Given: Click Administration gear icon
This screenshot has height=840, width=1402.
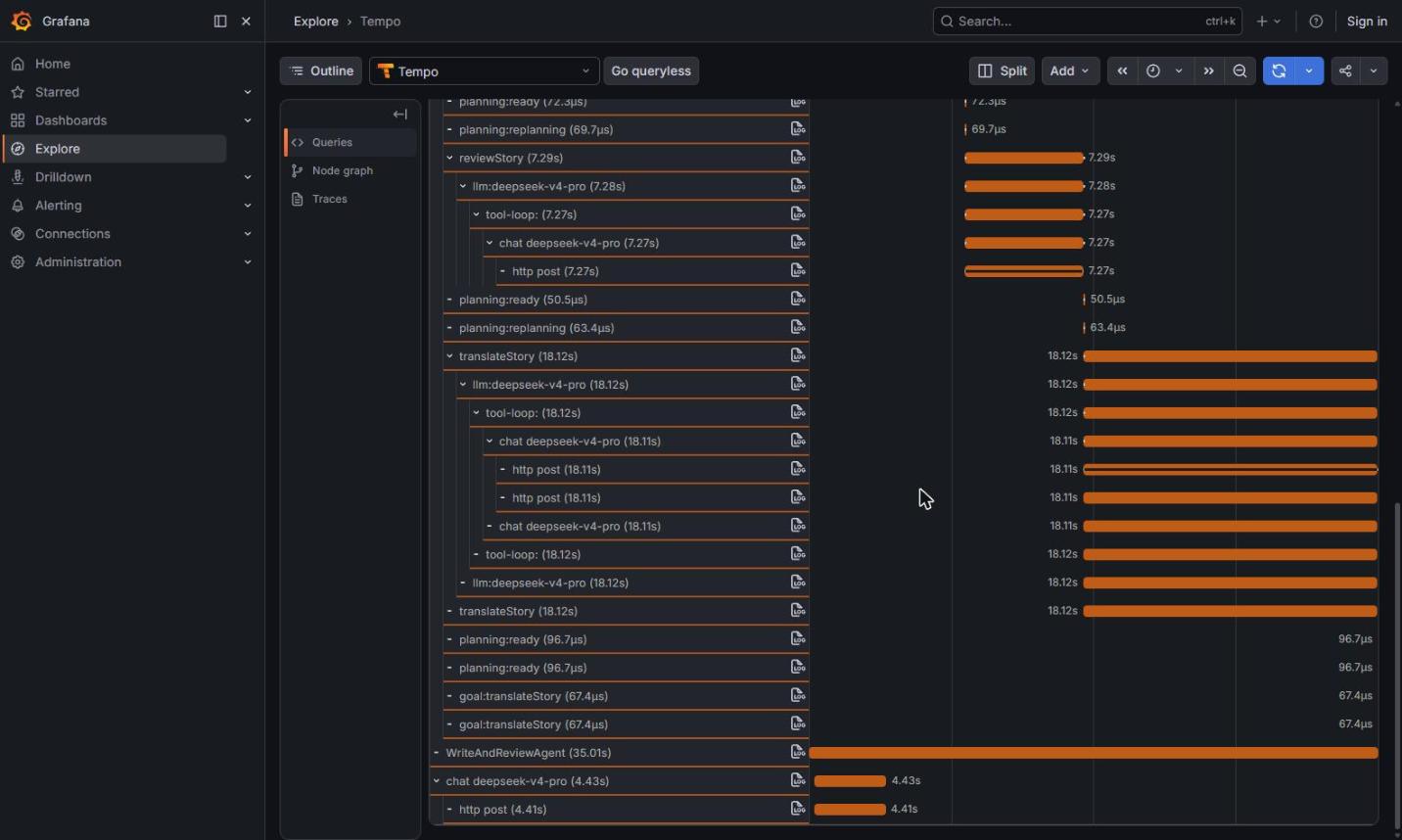Looking at the screenshot, I should tap(18, 262).
